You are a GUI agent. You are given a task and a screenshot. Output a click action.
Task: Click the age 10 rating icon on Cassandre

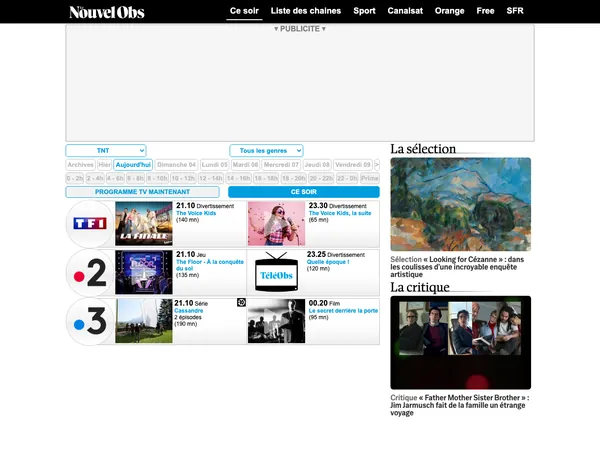241,303
